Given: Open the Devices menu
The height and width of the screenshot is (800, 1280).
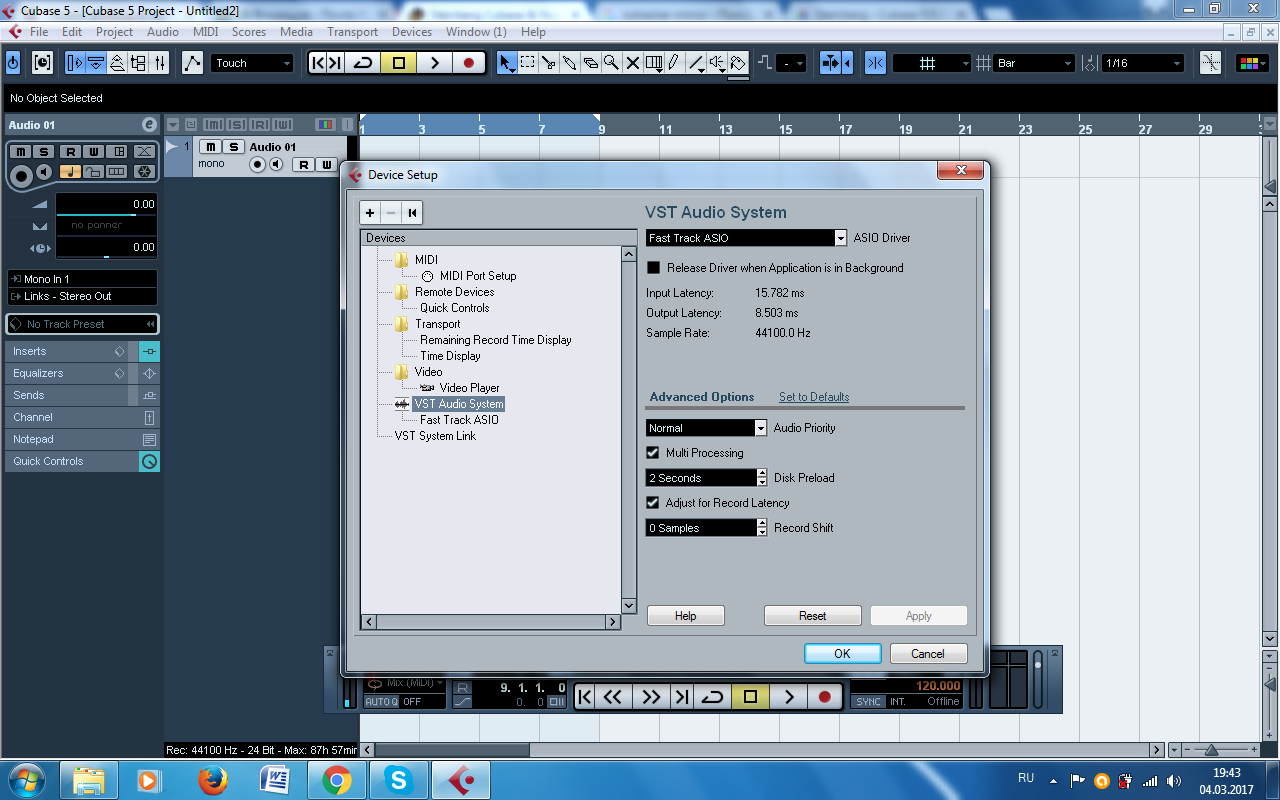Looking at the screenshot, I should [x=412, y=32].
